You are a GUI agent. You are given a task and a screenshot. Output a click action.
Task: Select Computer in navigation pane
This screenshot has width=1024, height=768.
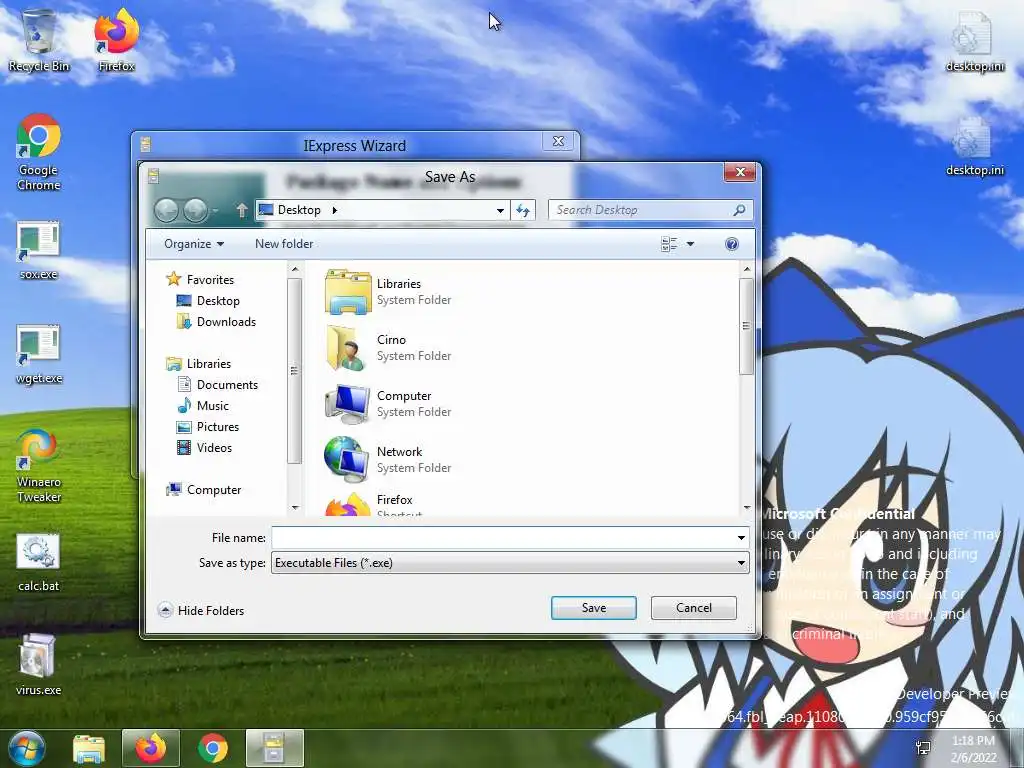click(204, 490)
